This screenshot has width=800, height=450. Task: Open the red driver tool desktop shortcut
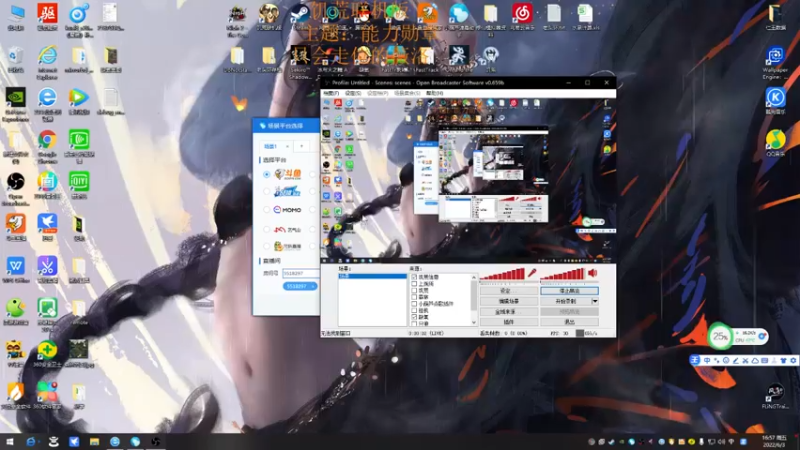click(x=47, y=17)
